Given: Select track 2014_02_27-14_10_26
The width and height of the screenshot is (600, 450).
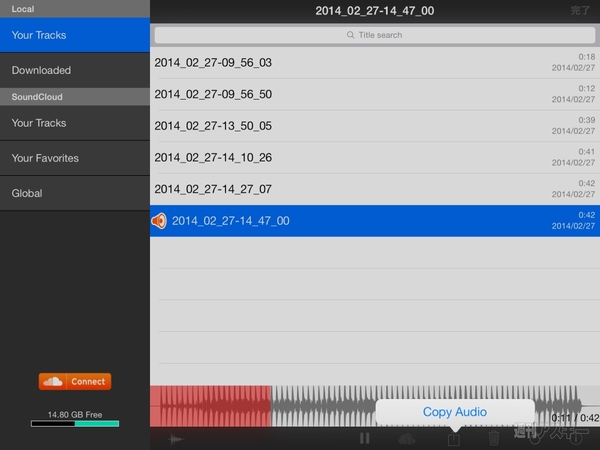Looking at the screenshot, I should click(x=375, y=158).
